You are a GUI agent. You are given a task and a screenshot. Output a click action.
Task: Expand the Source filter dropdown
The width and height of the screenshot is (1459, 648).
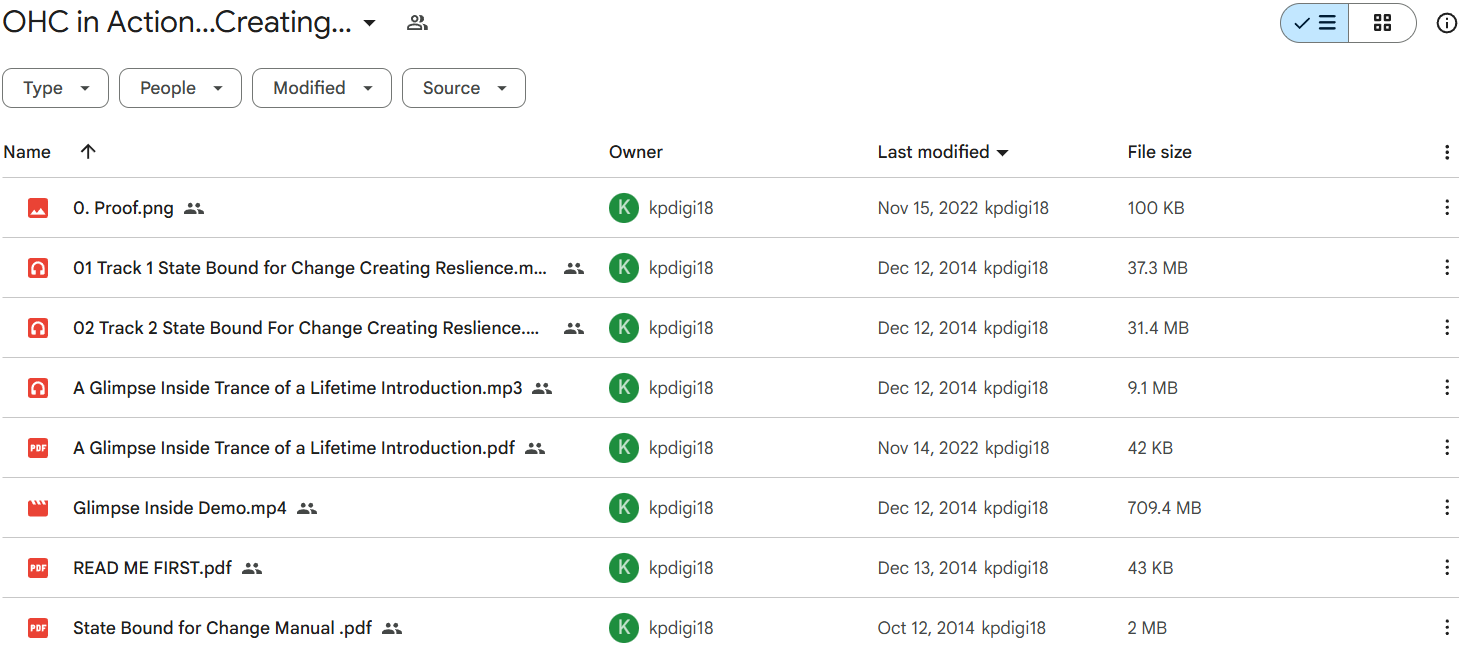tap(463, 88)
